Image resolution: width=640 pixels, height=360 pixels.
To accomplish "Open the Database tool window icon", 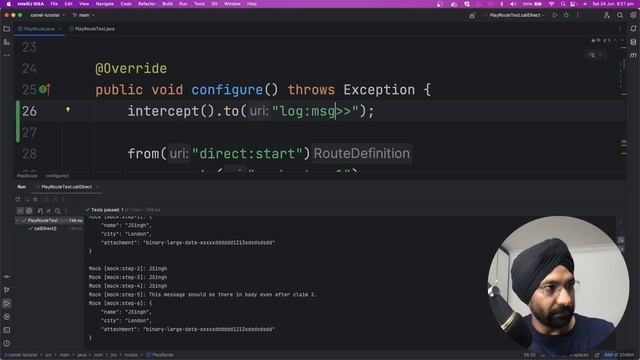I will click(633, 42).
